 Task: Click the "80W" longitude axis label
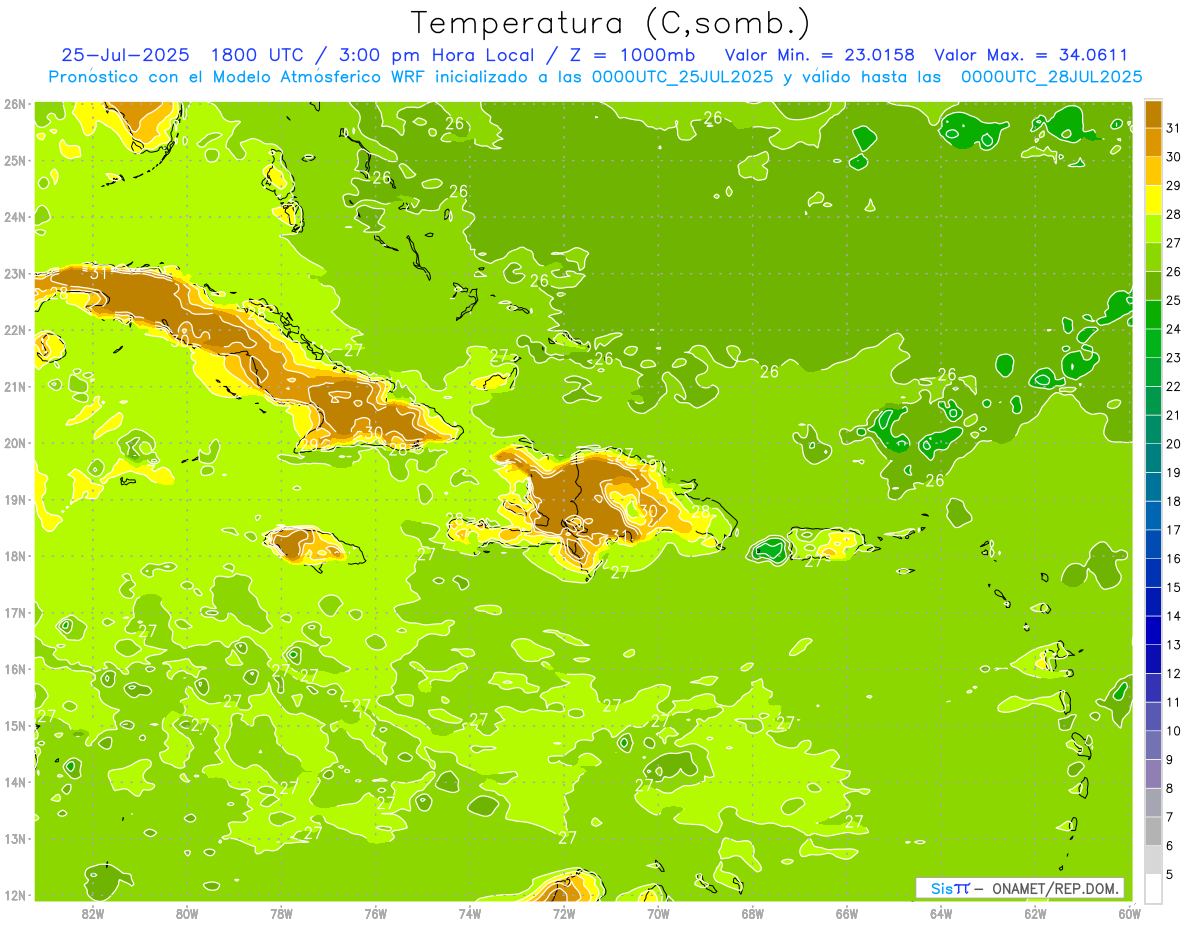(x=187, y=913)
